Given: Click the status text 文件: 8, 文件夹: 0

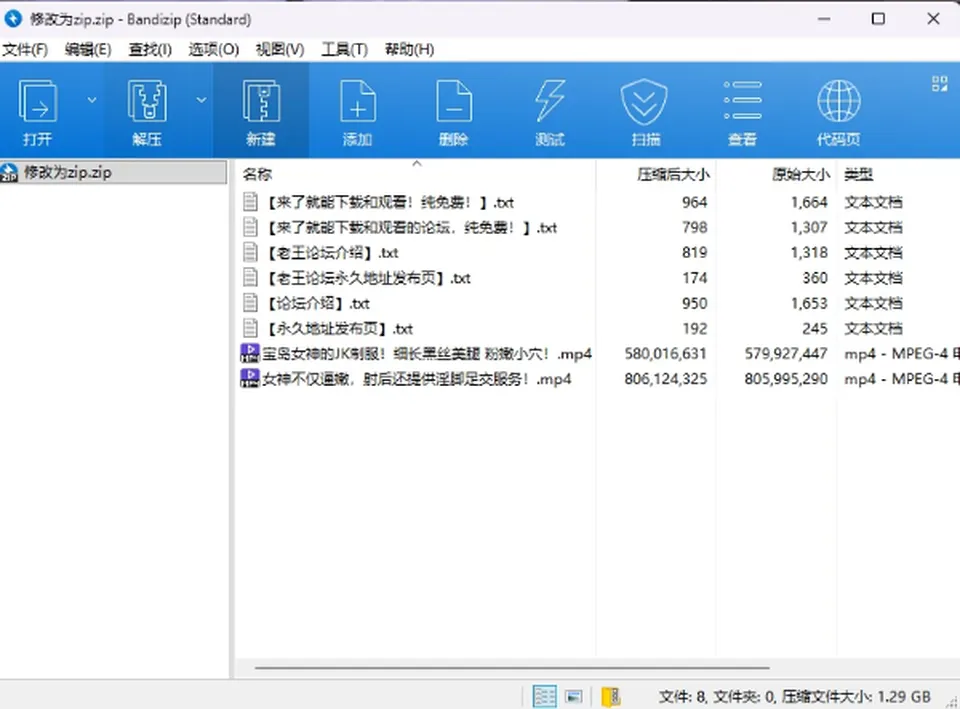Looking at the screenshot, I should (717, 696).
